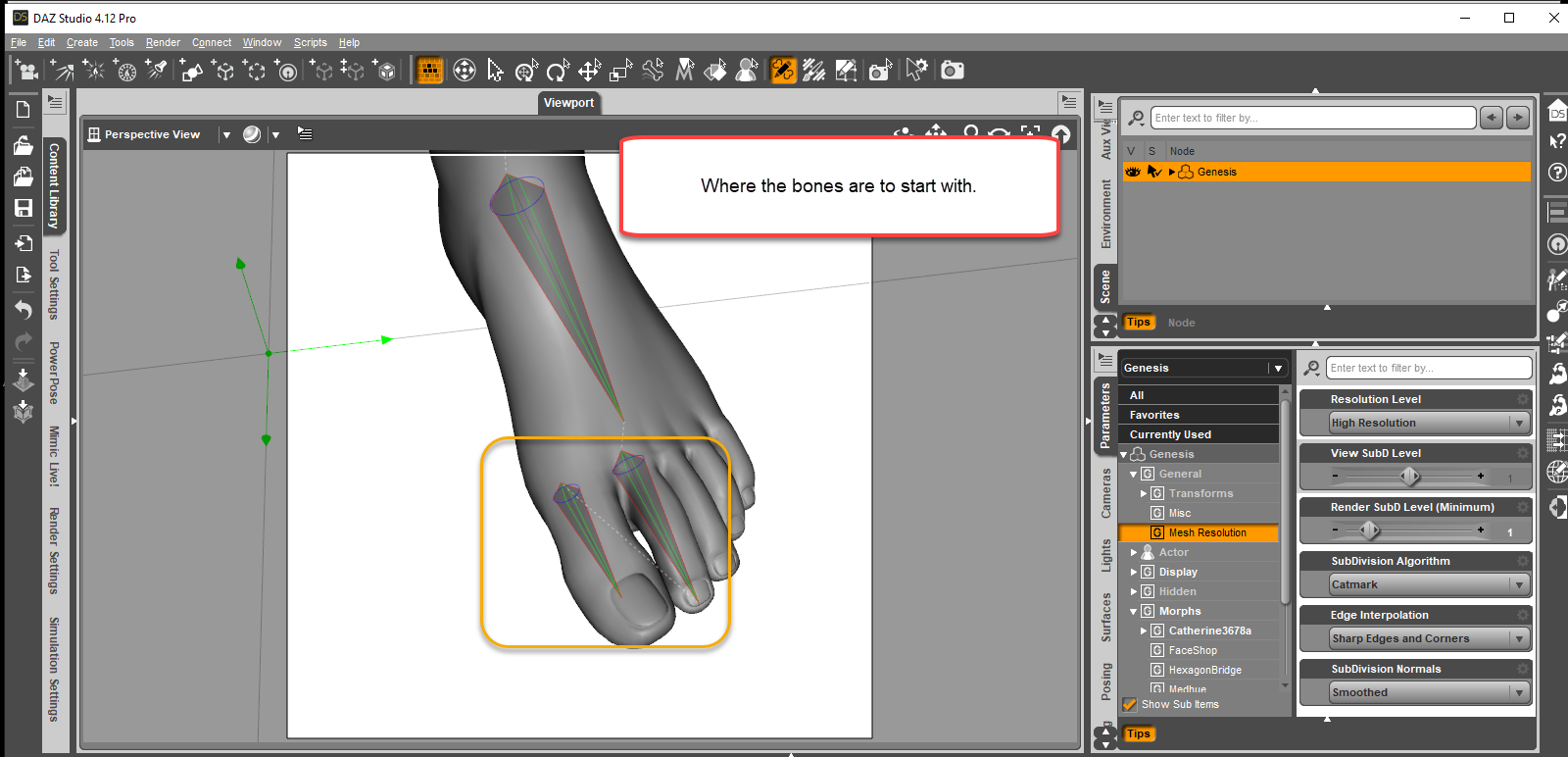Click the search magnifier in the Scene pane
The width and height of the screenshot is (1568, 757).
1136,118
